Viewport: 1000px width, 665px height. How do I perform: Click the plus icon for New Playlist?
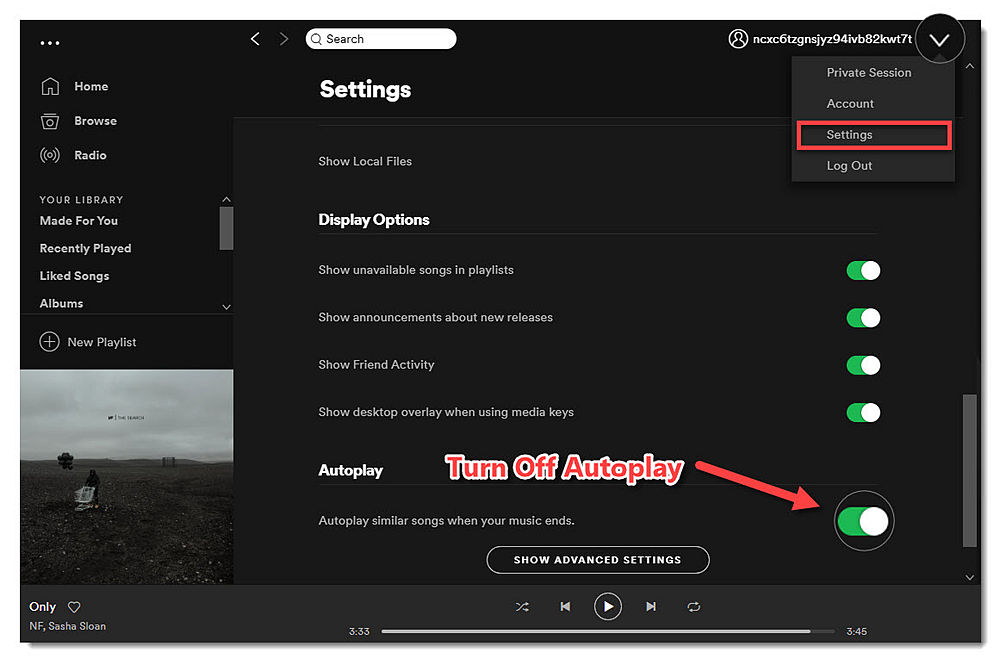(x=49, y=342)
